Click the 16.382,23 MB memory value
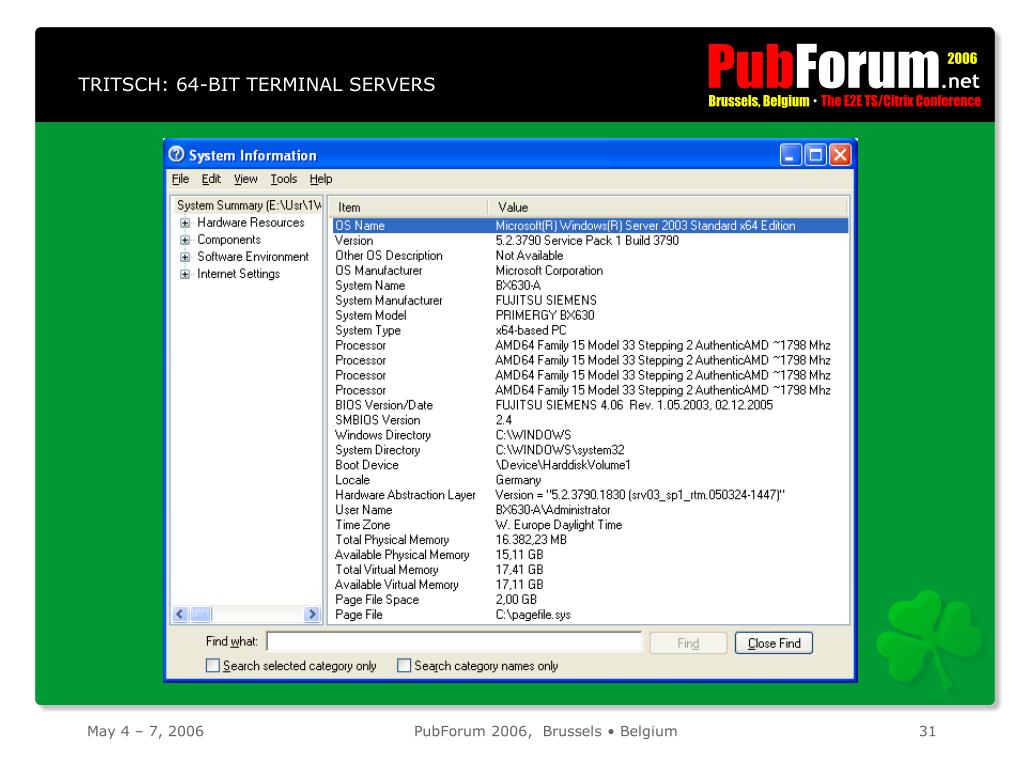 [x=531, y=540]
